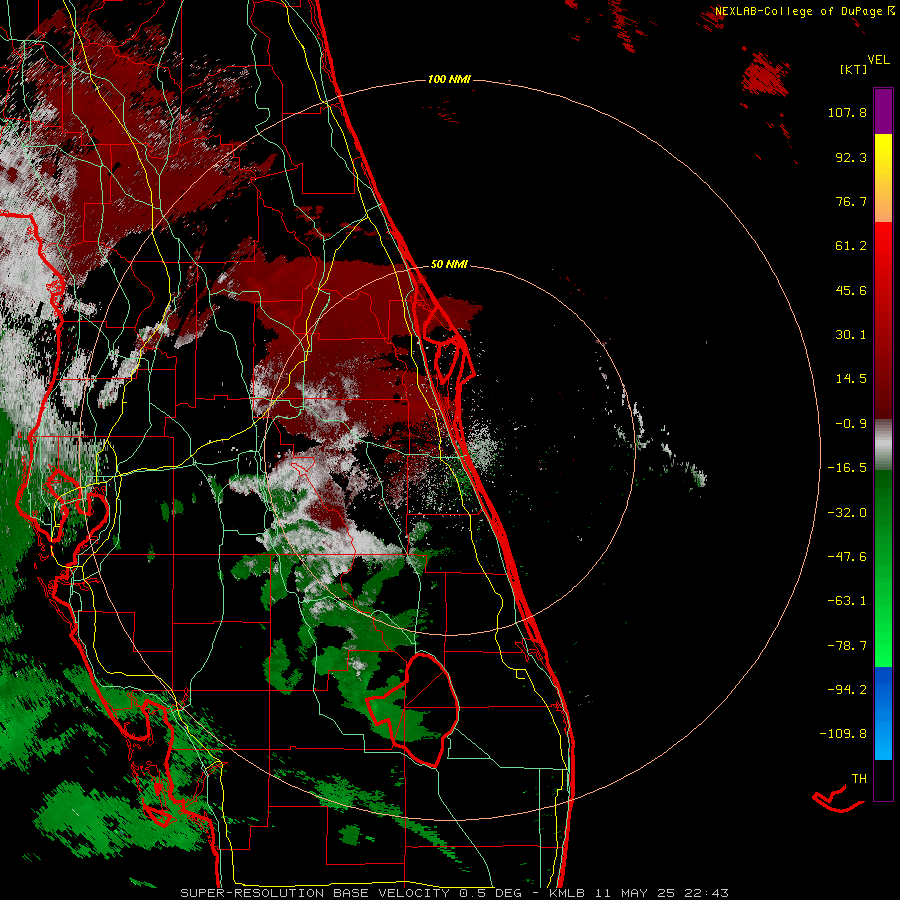Click the -47.6 velocity scale value
This screenshot has height=900, width=900.
(847, 557)
